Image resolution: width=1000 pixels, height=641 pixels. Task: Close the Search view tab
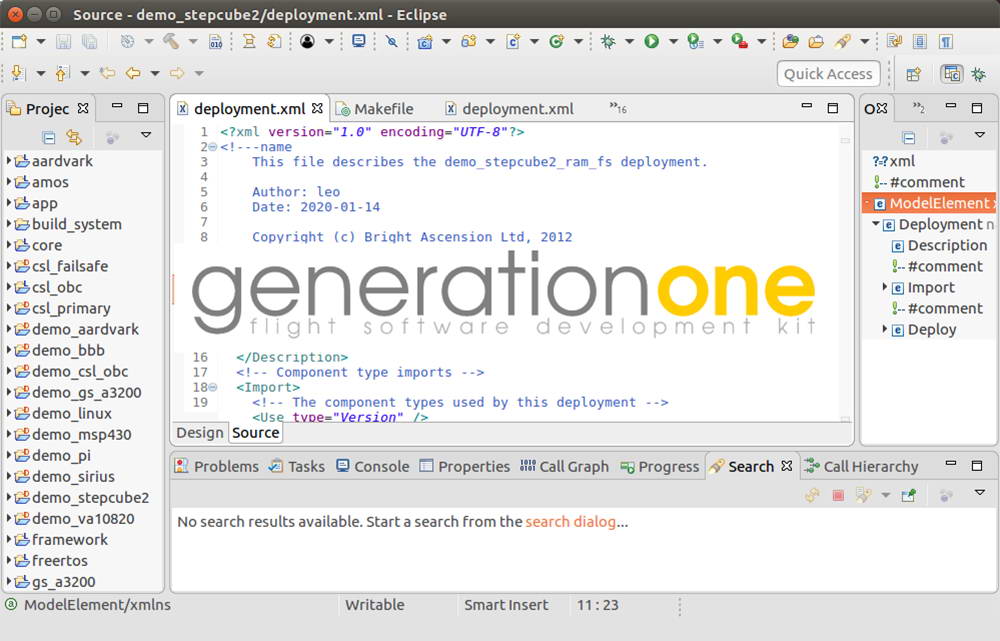pos(787,466)
